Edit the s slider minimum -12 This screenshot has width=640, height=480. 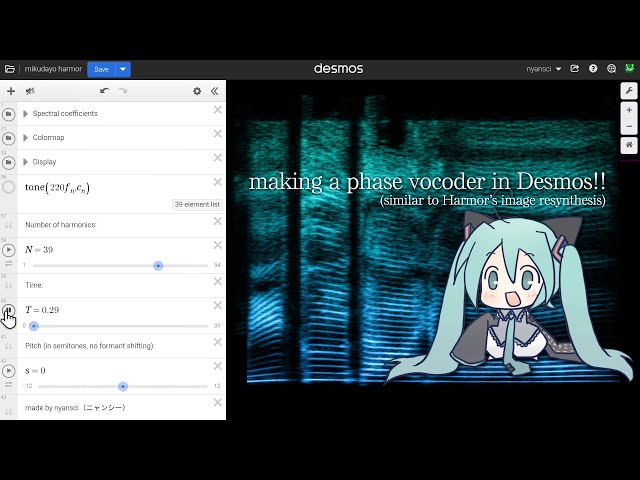coord(27,386)
